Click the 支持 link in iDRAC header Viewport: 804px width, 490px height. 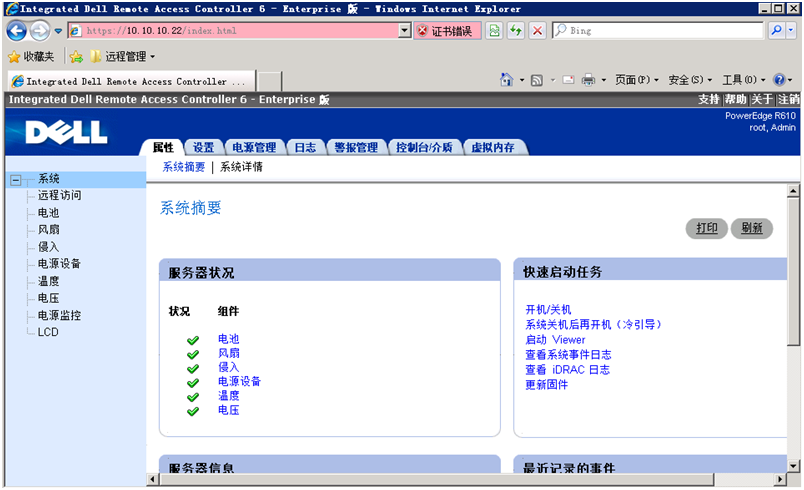[x=709, y=99]
